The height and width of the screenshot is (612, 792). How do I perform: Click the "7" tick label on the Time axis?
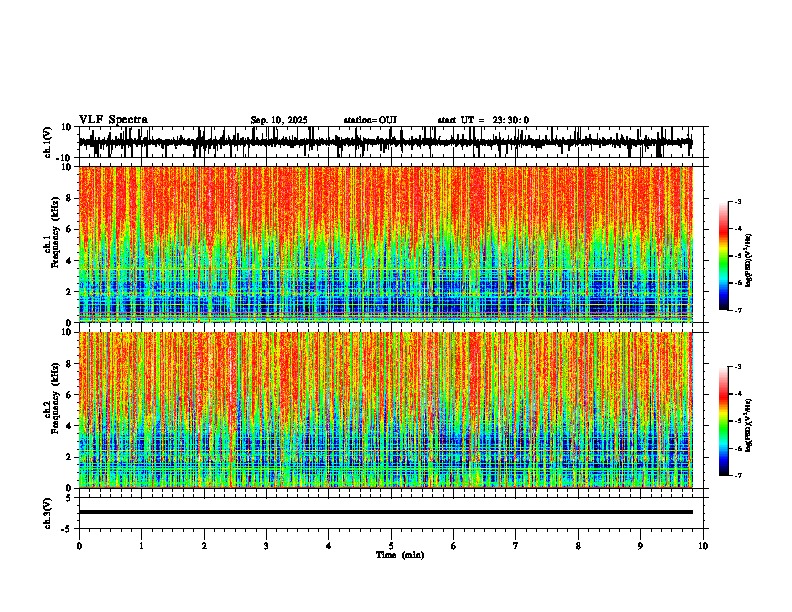(516, 546)
